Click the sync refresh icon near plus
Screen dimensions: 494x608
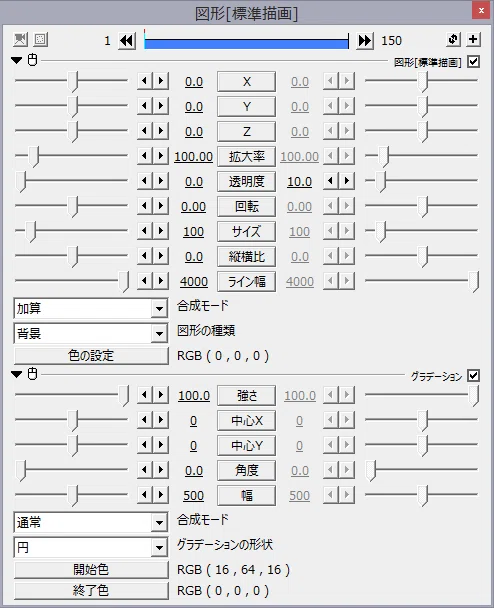[453, 39]
